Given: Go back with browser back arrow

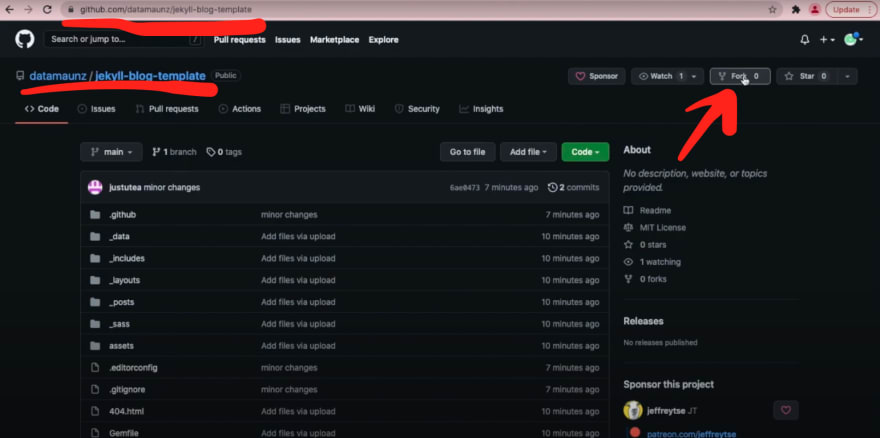Looking at the screenshot, I should (9, 10).
